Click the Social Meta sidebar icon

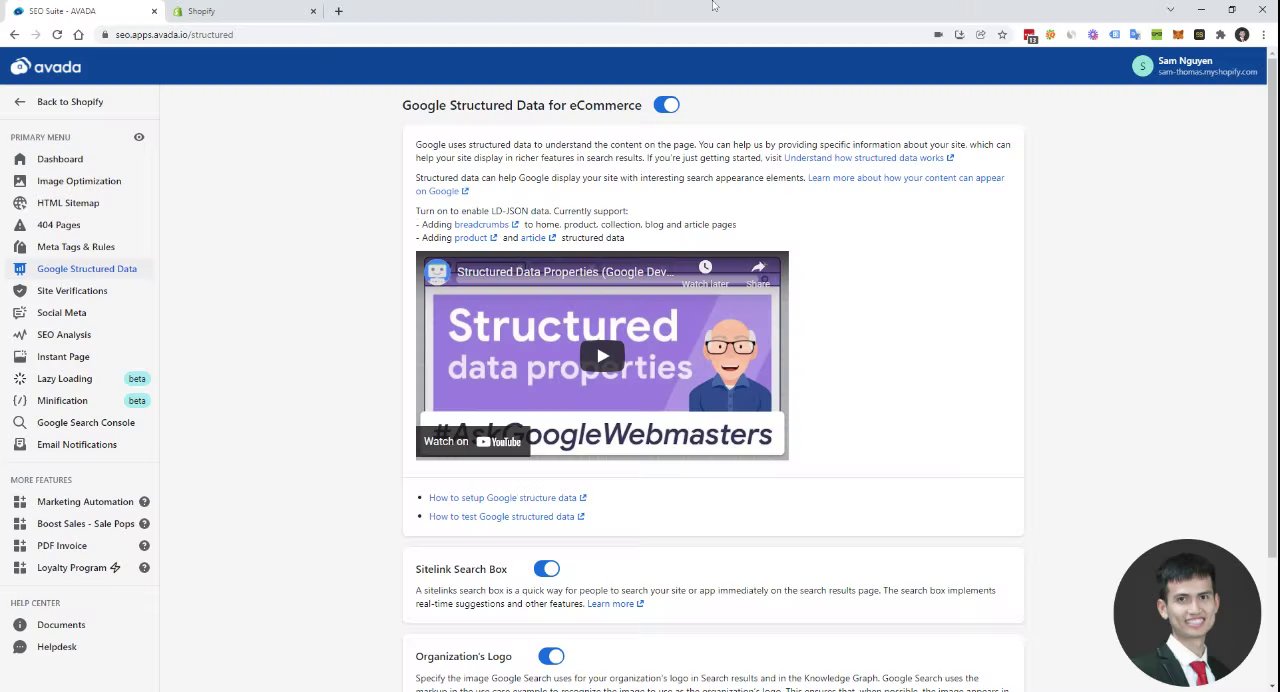coord(20,313)
